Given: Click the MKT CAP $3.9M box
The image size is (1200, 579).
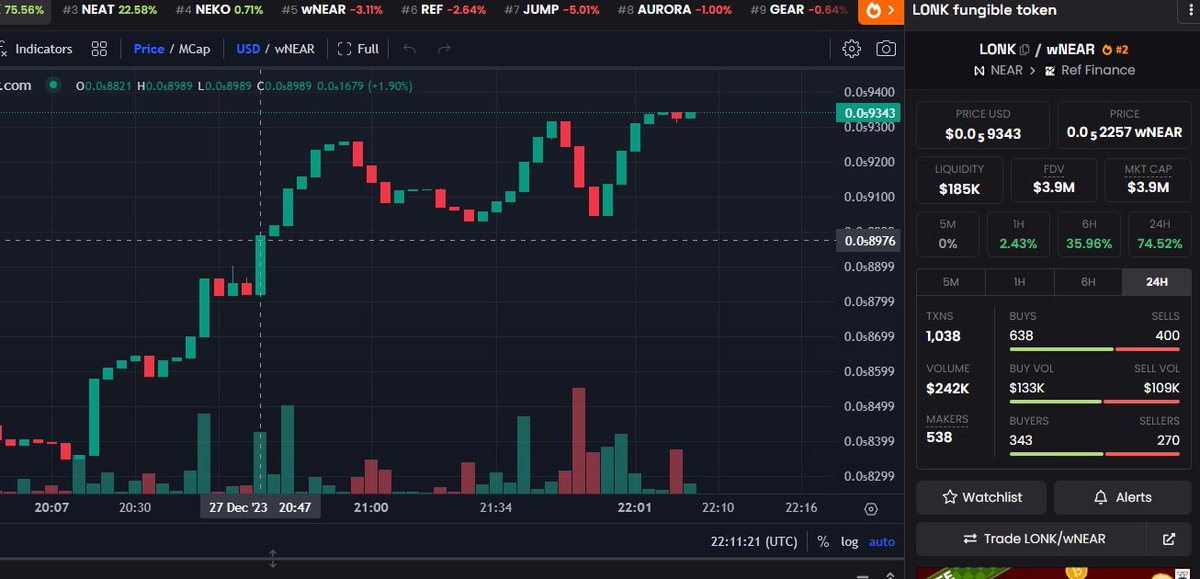Looking at the screenshot, I should 1147,180.
